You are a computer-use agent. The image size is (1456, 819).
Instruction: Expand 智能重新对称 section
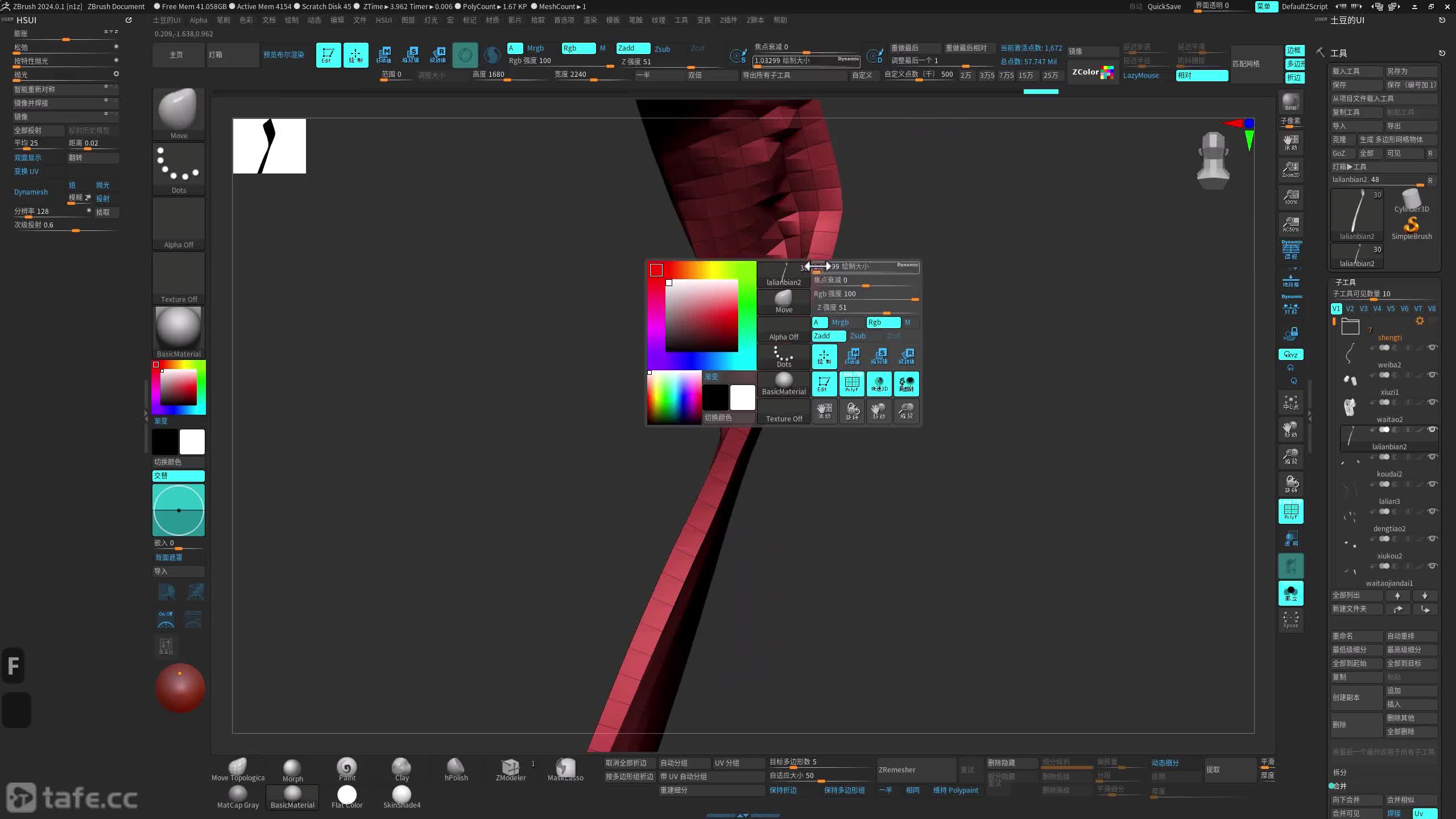(65, 89)
